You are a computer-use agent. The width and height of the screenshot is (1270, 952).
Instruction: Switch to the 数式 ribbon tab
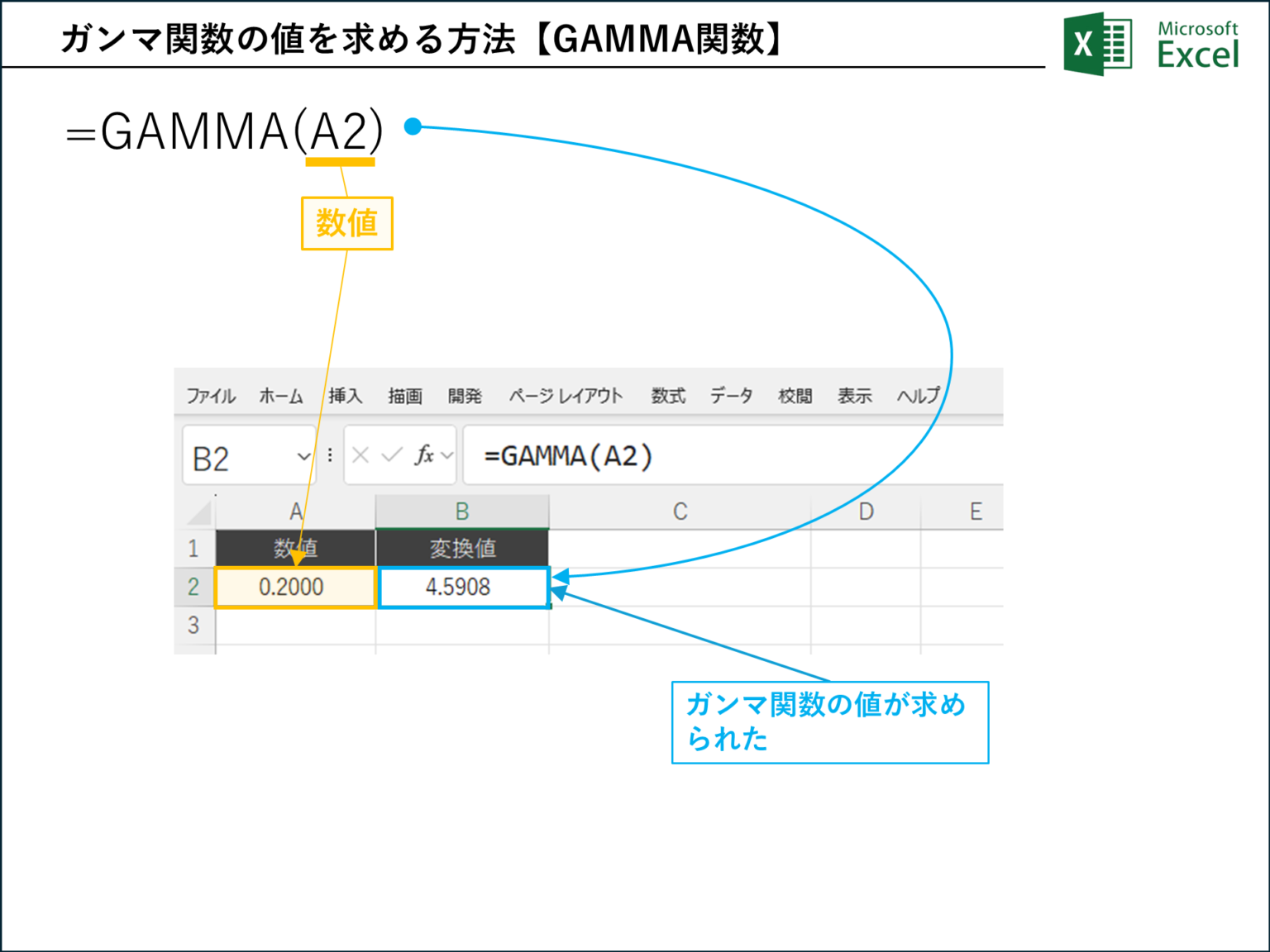tap(667, 396)
